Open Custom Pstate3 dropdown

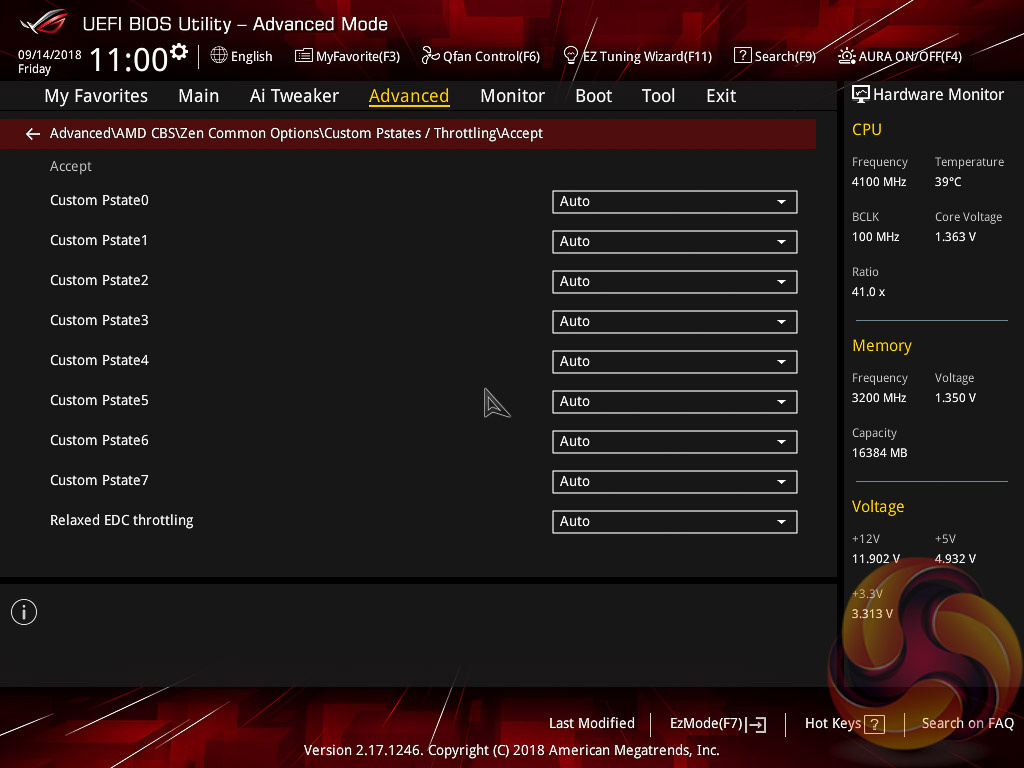tap(675, 321)
